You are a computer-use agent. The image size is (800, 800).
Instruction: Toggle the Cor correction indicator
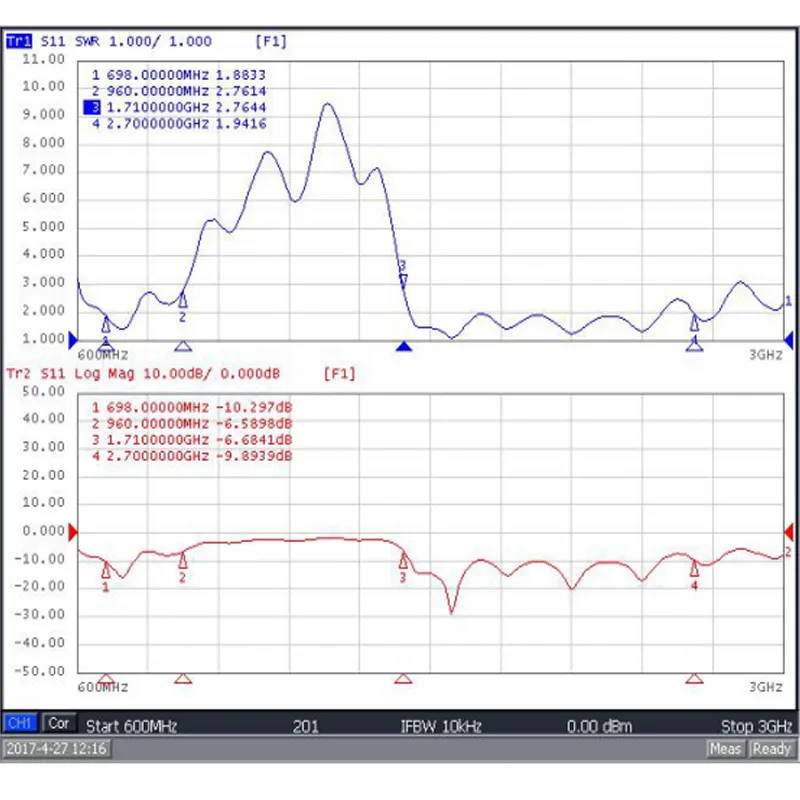[59, 723]
